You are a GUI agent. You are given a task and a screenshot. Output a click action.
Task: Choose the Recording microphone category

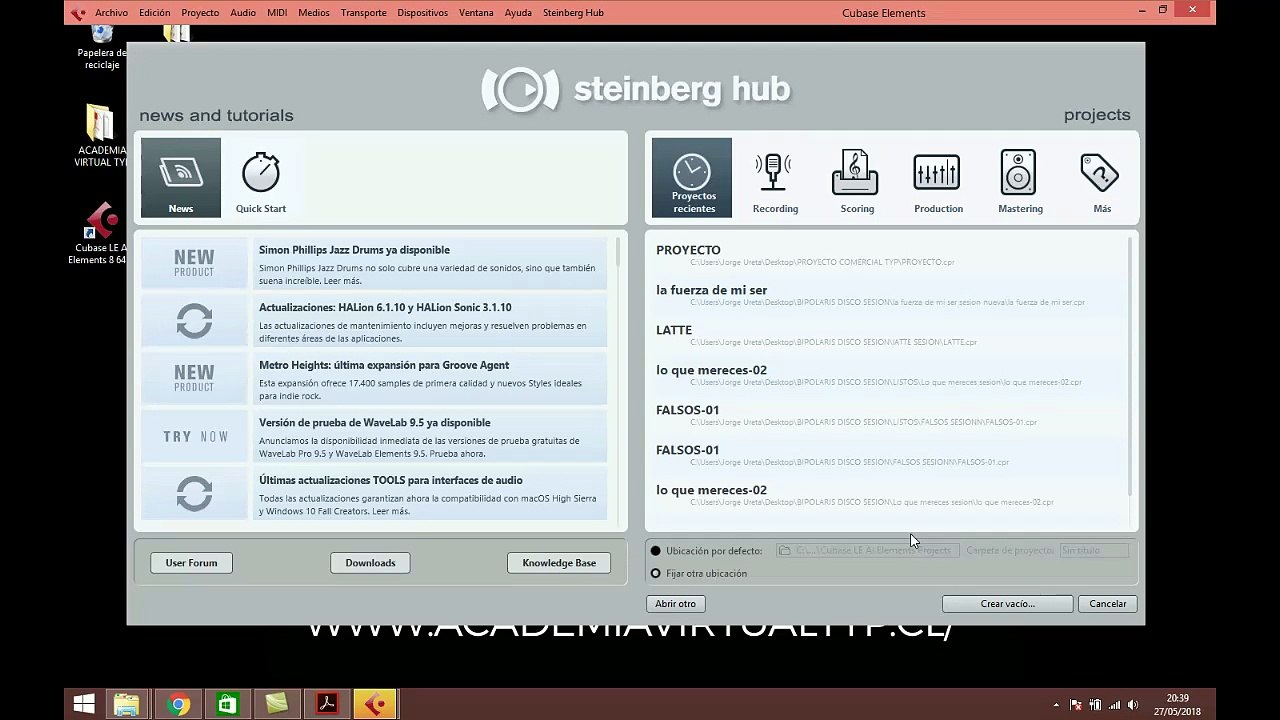coord(775,178)
